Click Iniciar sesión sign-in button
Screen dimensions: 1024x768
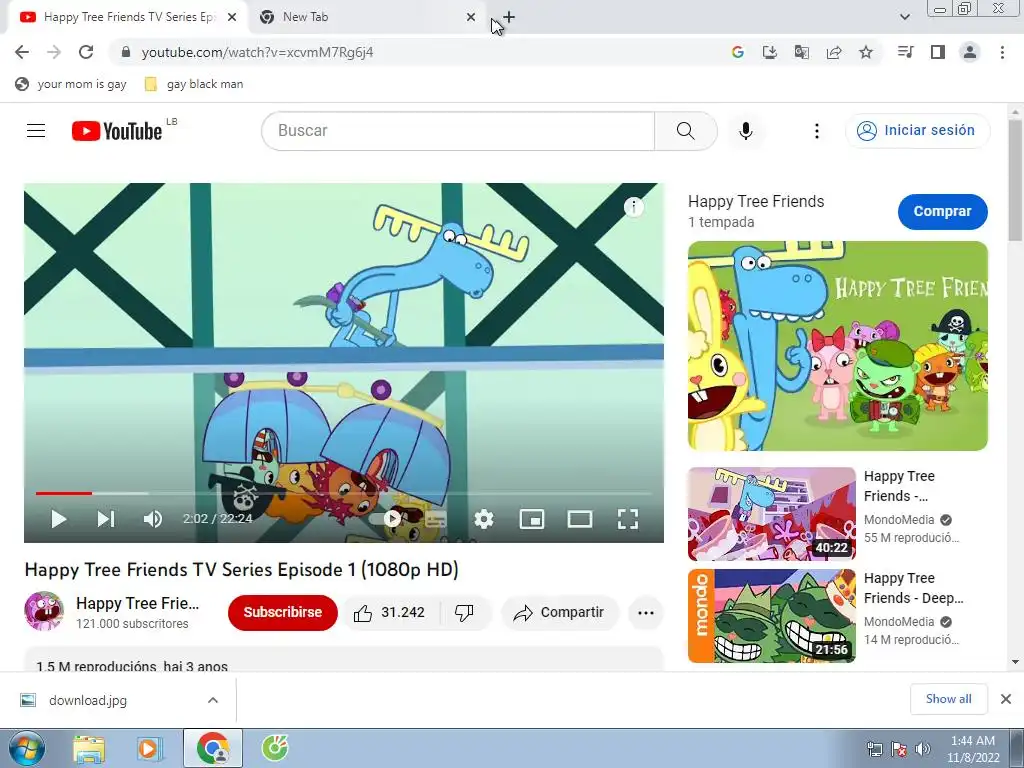click(x=918, y=131)
